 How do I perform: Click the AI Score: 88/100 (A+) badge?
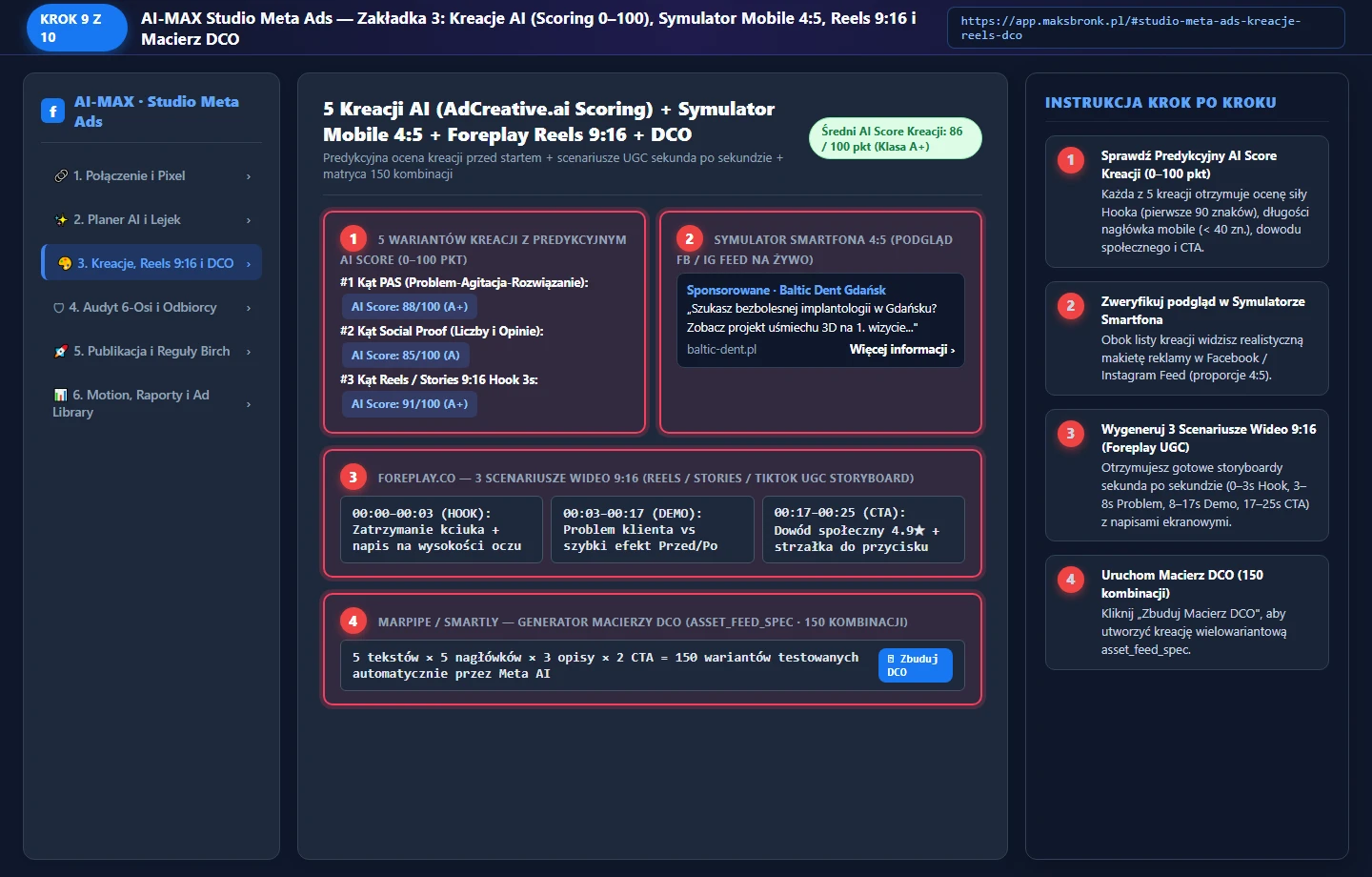(410, 307)
